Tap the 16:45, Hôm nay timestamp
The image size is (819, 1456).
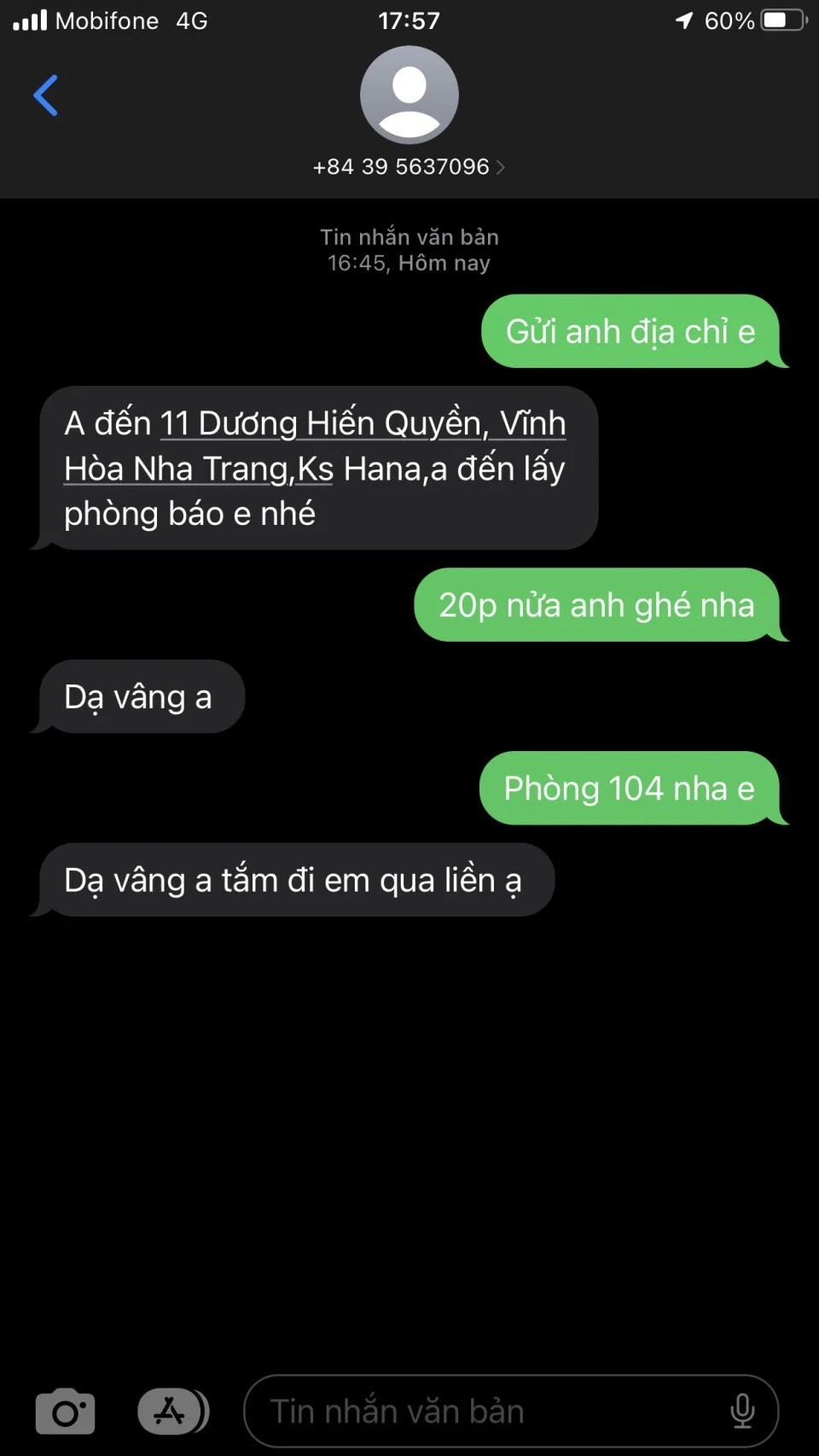pos(409,263)
